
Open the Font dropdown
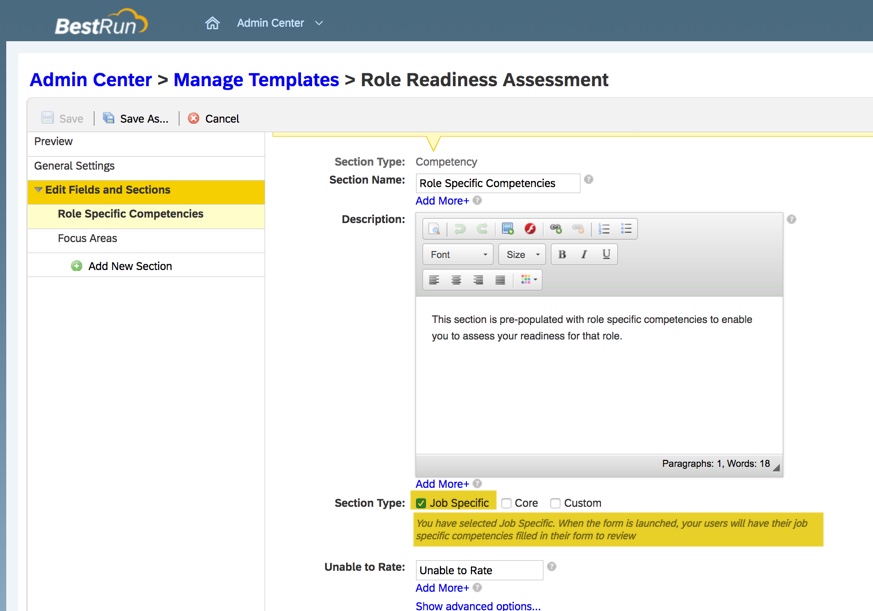point(458,255)
